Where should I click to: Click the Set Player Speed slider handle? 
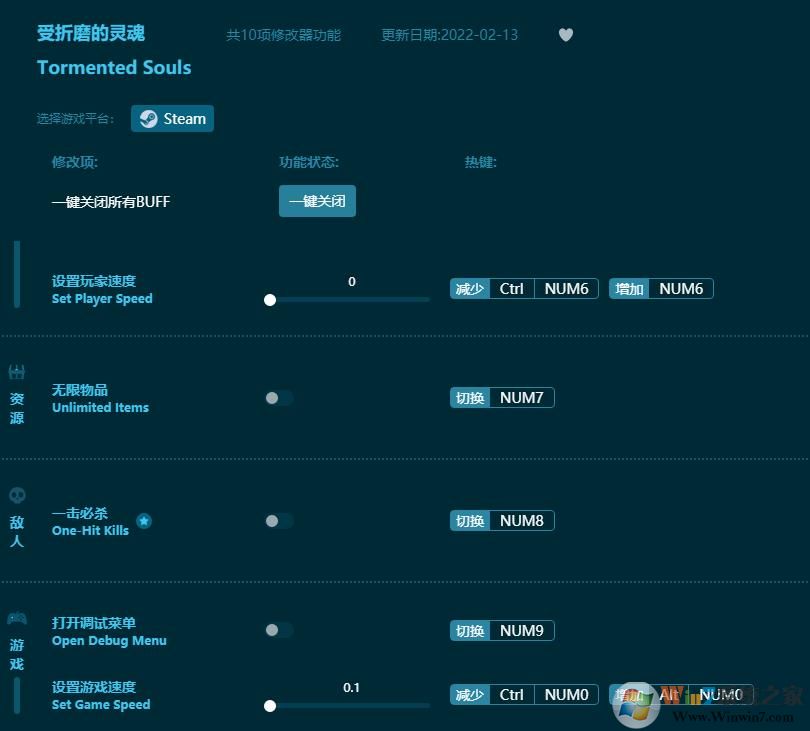[269, 299]
